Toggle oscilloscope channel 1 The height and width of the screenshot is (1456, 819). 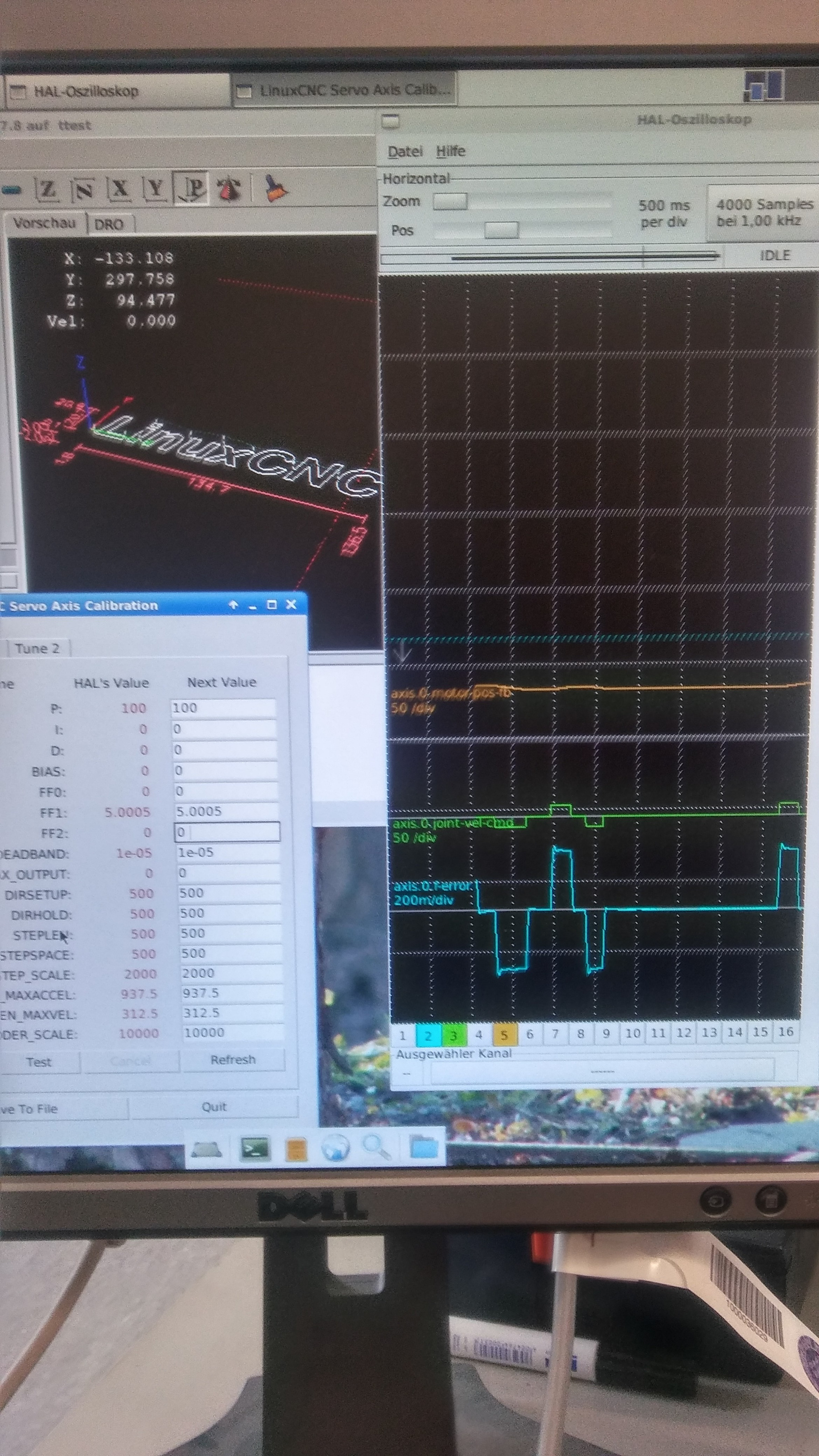(x=402, y=1036)
